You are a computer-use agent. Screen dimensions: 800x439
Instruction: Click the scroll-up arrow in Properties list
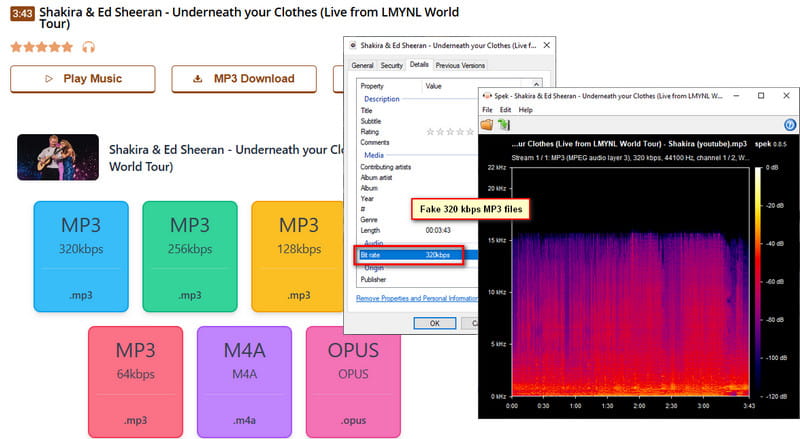(536, 85)
